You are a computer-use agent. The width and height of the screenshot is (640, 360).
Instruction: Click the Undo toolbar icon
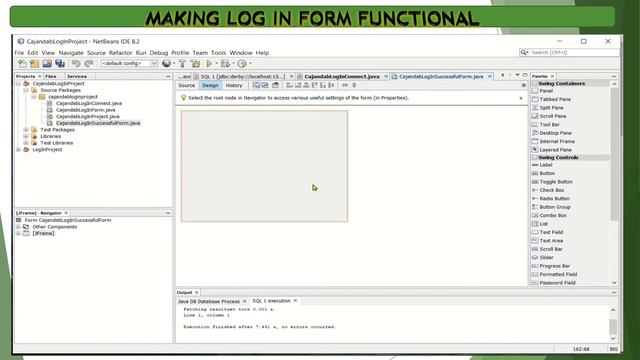(x=76, y=63)
